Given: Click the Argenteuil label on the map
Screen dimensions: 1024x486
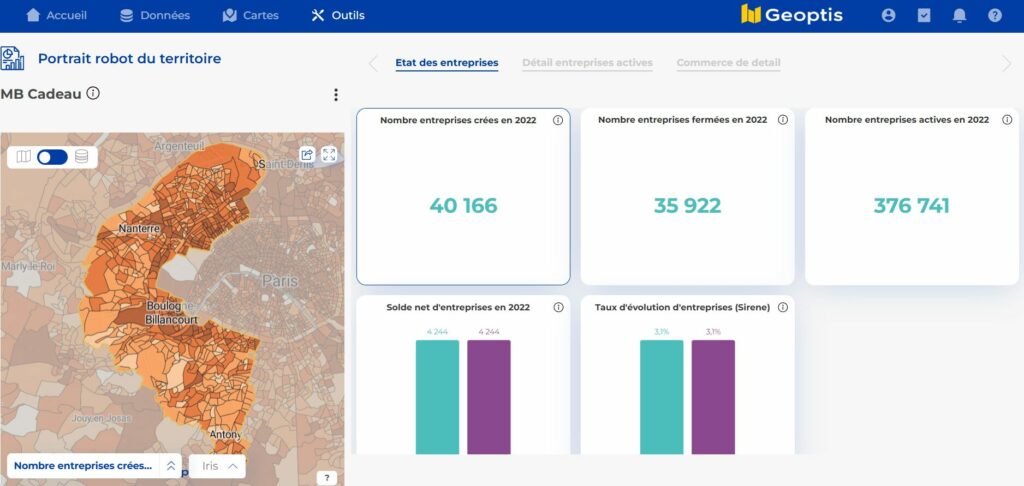Looking at the screenshot, I should pos(179,146).
